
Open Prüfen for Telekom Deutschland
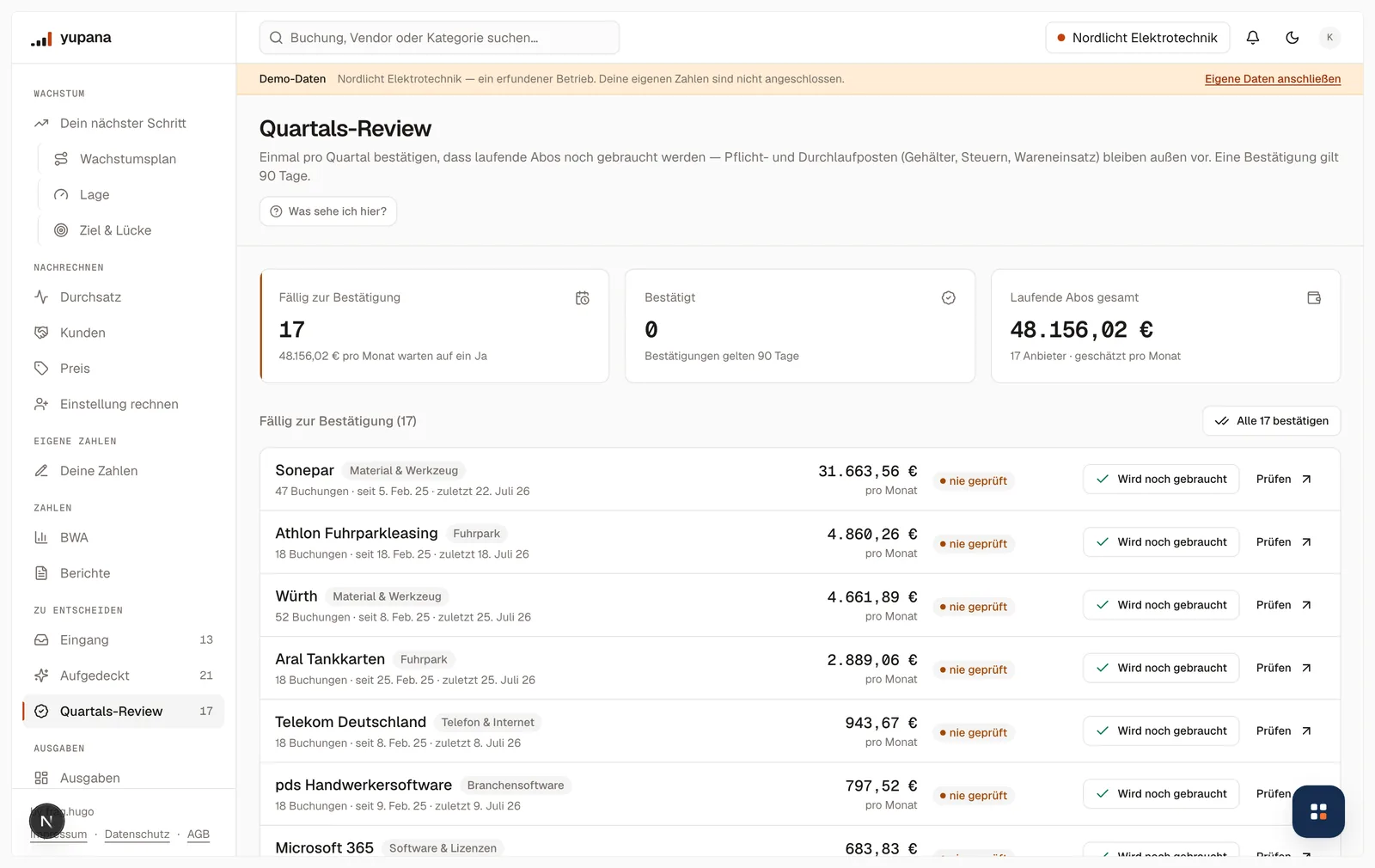click(x=1284, y=730)
